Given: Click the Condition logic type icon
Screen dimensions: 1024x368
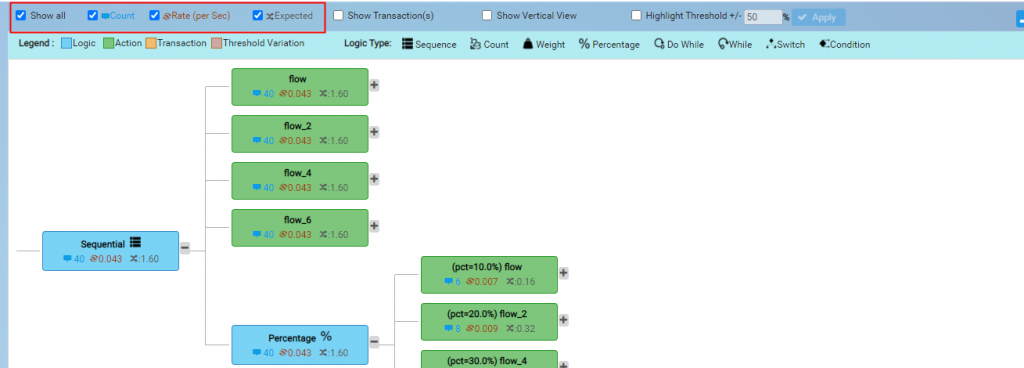Looking at the screenshot, I should tap(824, 44).
